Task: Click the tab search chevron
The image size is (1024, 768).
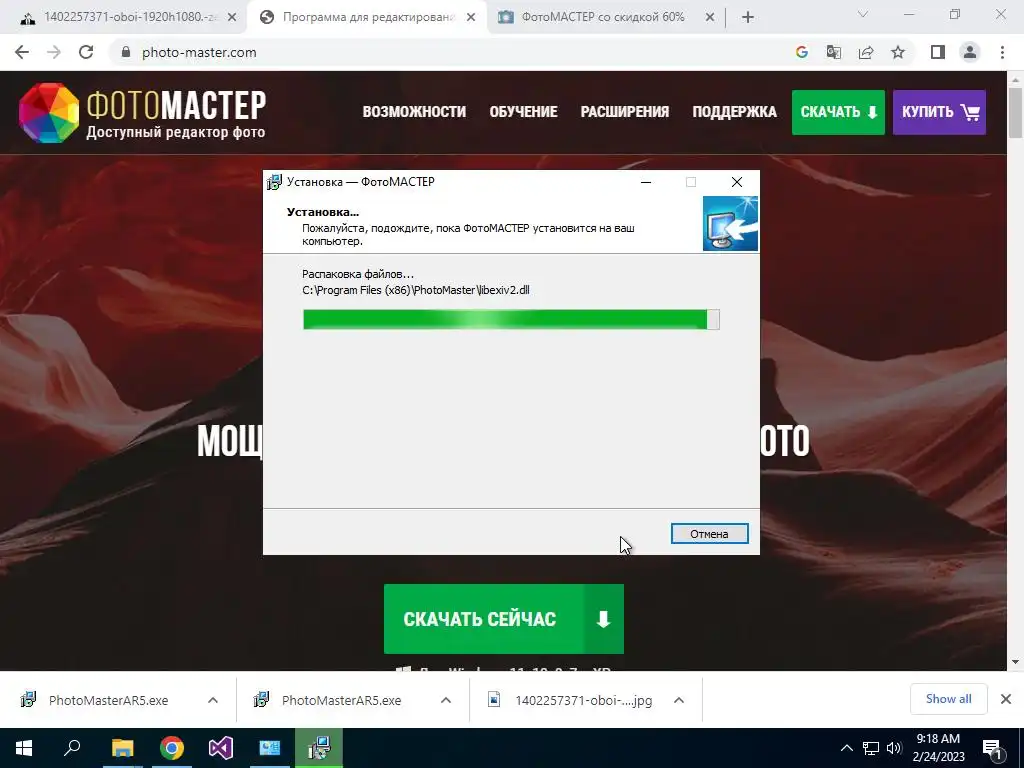Action: pyautogui.click(x=863, y=14)
